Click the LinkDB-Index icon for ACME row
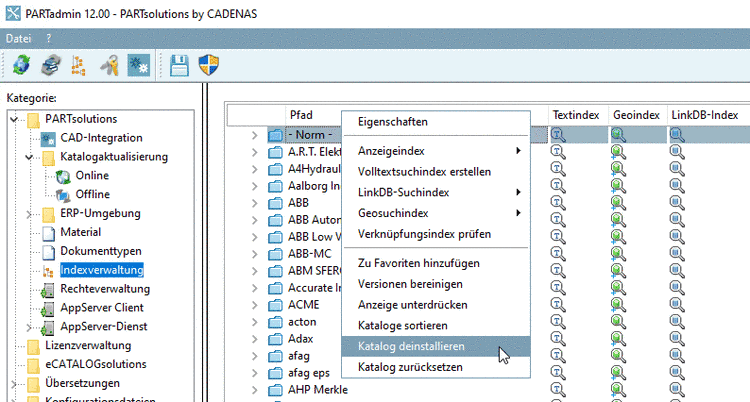 [x=677, y=305]
